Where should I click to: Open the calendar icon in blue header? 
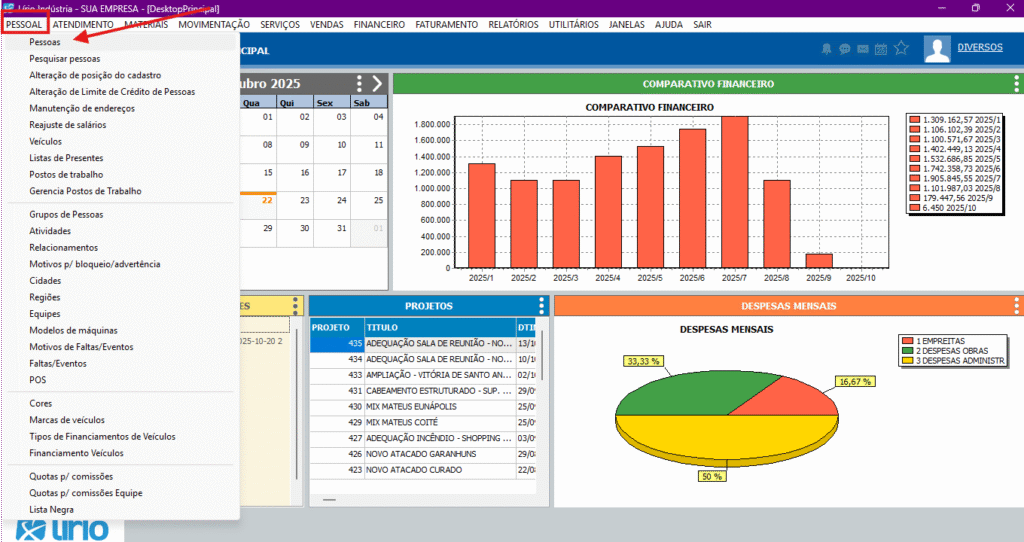tap(880, 48)
